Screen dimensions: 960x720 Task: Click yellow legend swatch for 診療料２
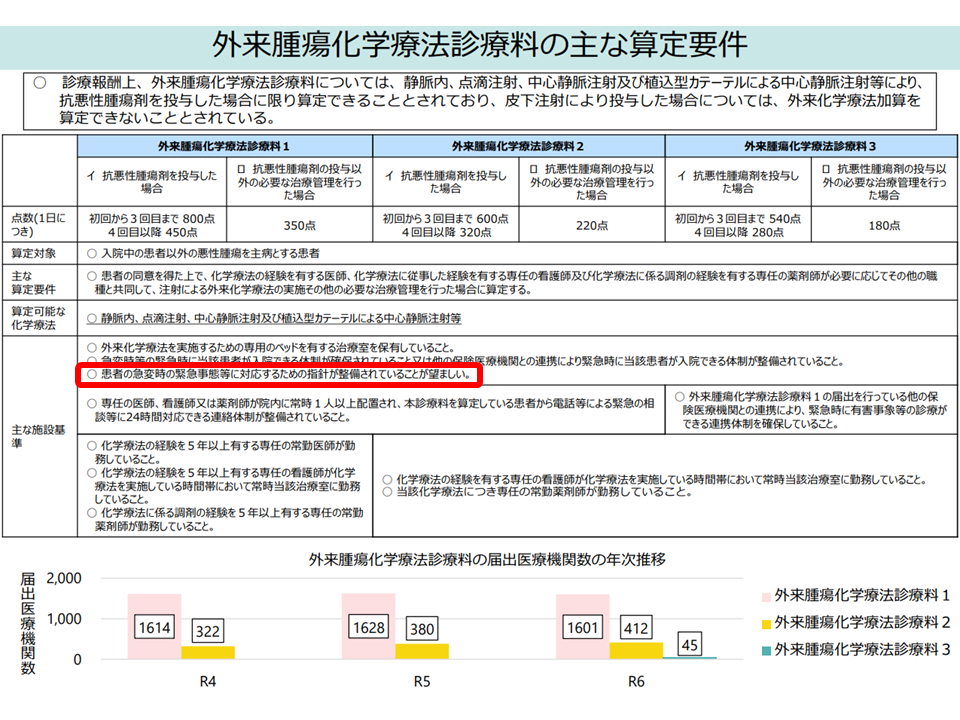point(762,622)
